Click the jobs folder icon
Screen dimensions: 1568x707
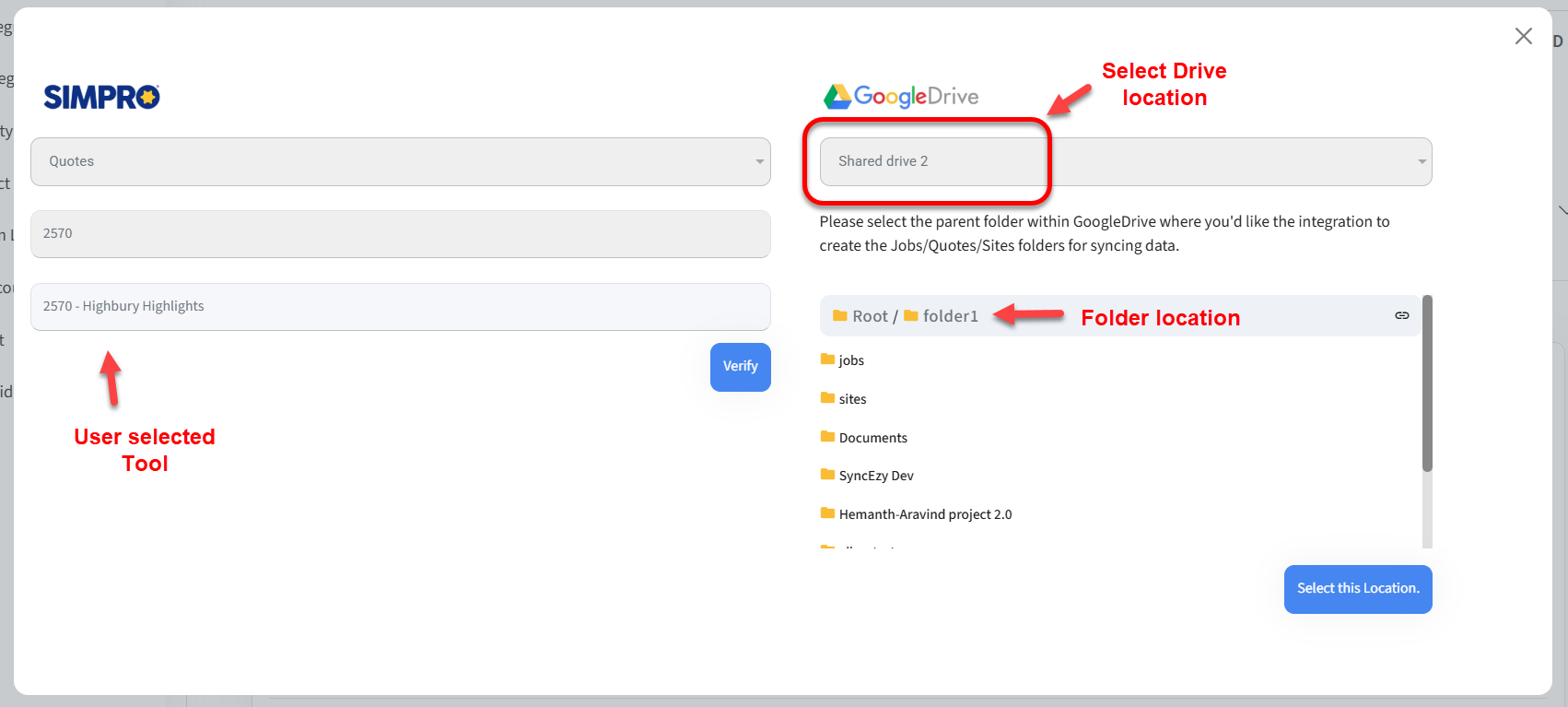[x=827, y=359]
